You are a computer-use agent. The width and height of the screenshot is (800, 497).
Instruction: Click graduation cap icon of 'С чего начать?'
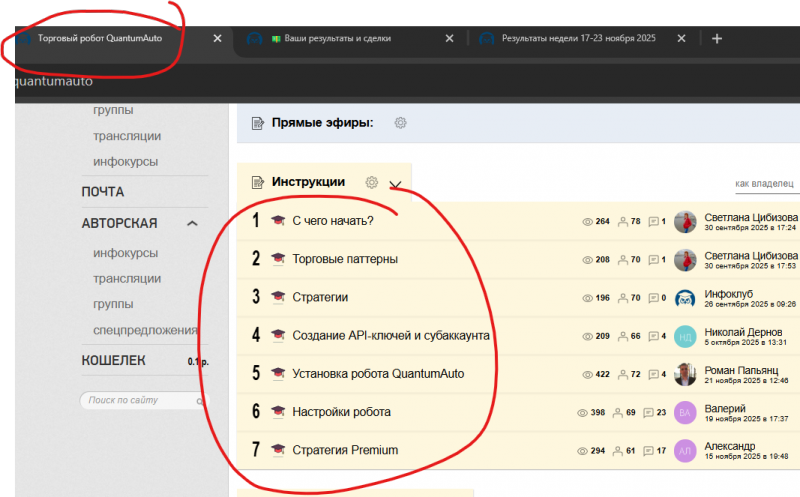pos(278,220)
